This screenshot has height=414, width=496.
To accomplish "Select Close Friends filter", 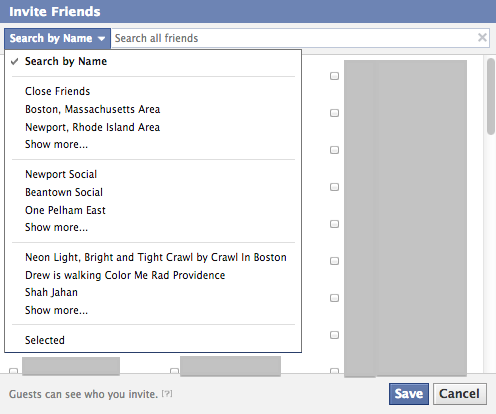I will (58, 91).
